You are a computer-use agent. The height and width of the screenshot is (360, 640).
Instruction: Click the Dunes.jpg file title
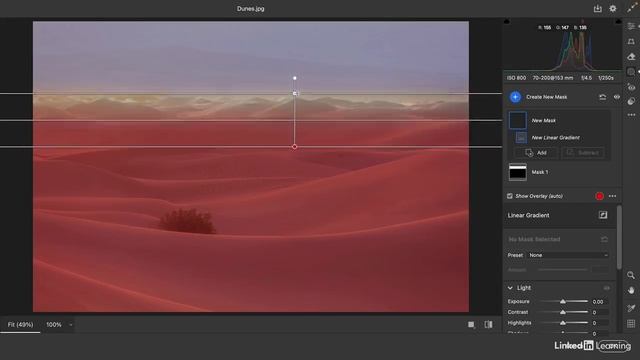point(251,9)
